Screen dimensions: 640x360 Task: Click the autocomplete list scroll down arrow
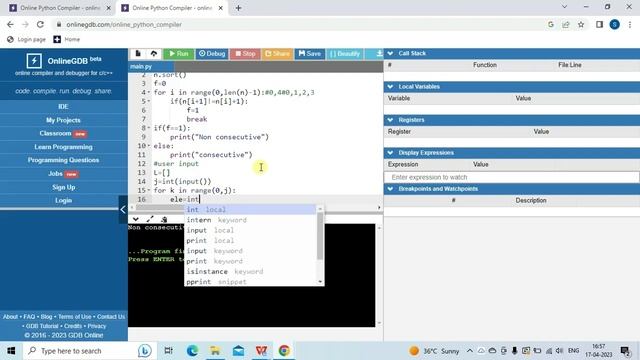tap(320, 282)
